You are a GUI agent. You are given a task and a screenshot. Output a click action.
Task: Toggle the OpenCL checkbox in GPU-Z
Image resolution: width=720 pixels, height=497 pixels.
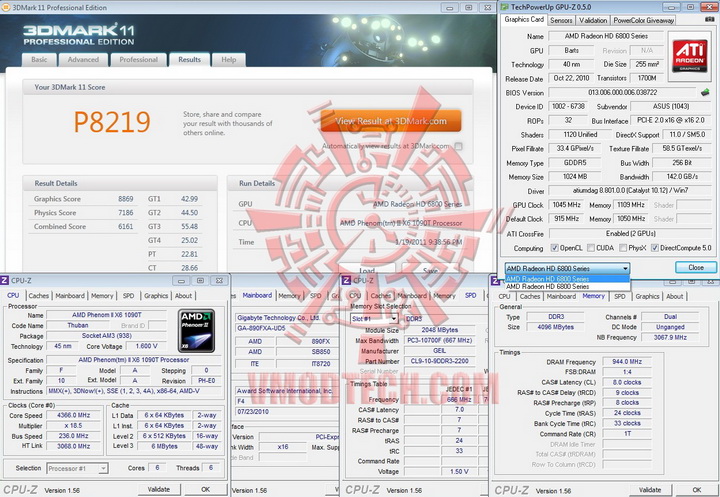pyautogui.click(x=554, y=248)
